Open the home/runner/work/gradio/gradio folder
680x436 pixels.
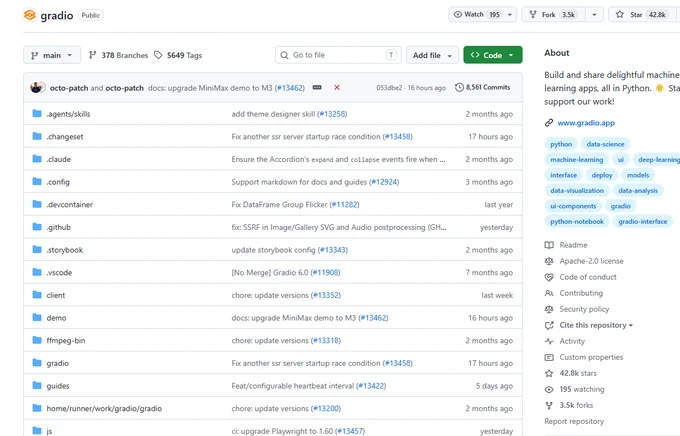[104, 408]
